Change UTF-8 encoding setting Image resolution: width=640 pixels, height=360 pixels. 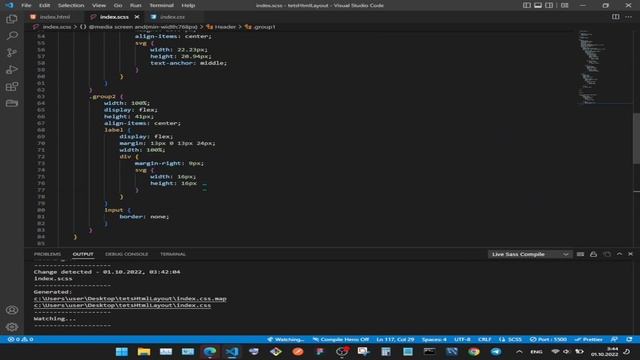tap(462, 340)
